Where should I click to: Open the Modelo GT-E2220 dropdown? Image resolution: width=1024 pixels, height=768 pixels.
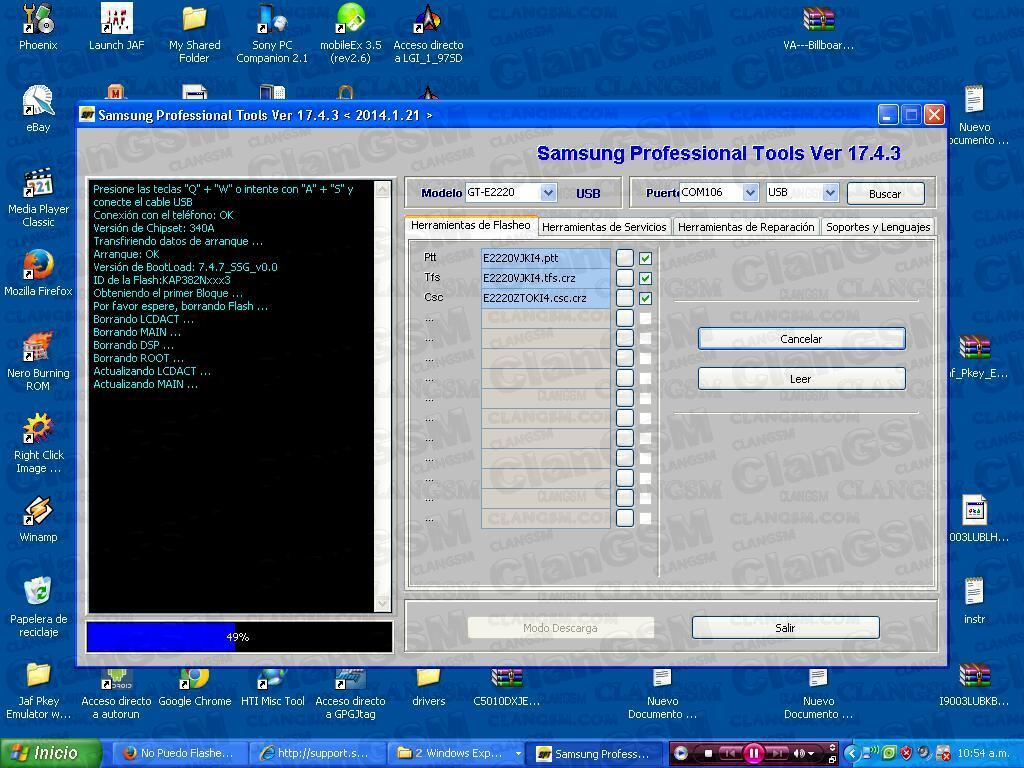click(546, 192)
